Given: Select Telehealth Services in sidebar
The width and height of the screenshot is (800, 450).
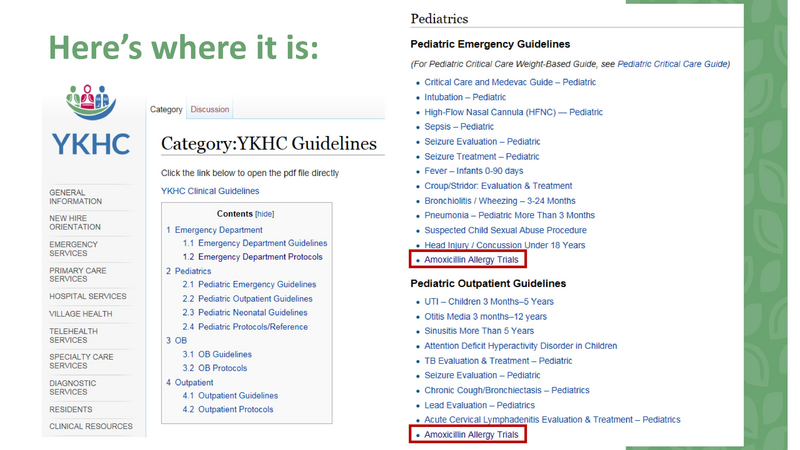Looking at the screenshot, I should 74,335.
